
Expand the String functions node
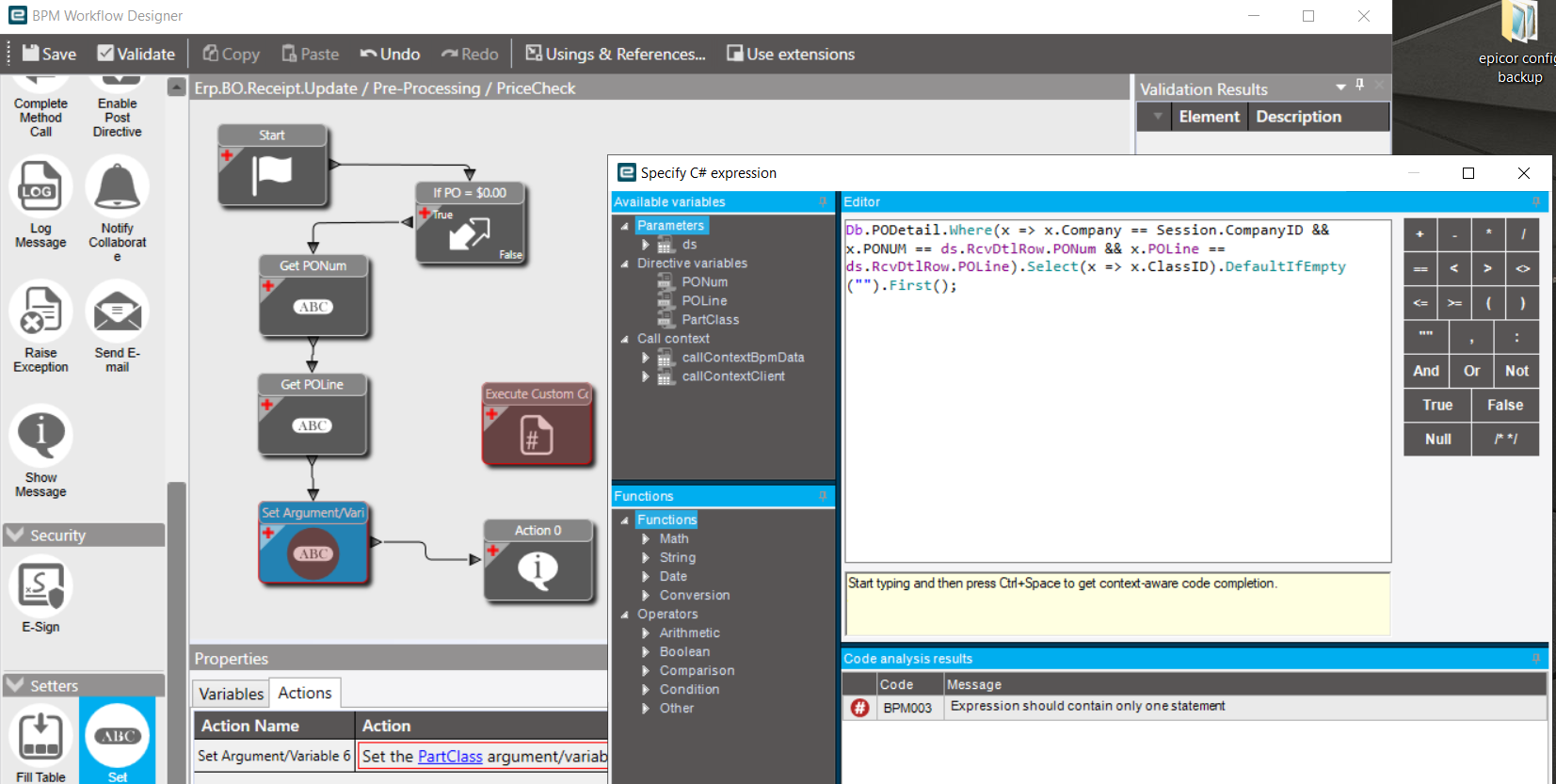[646, 558]
